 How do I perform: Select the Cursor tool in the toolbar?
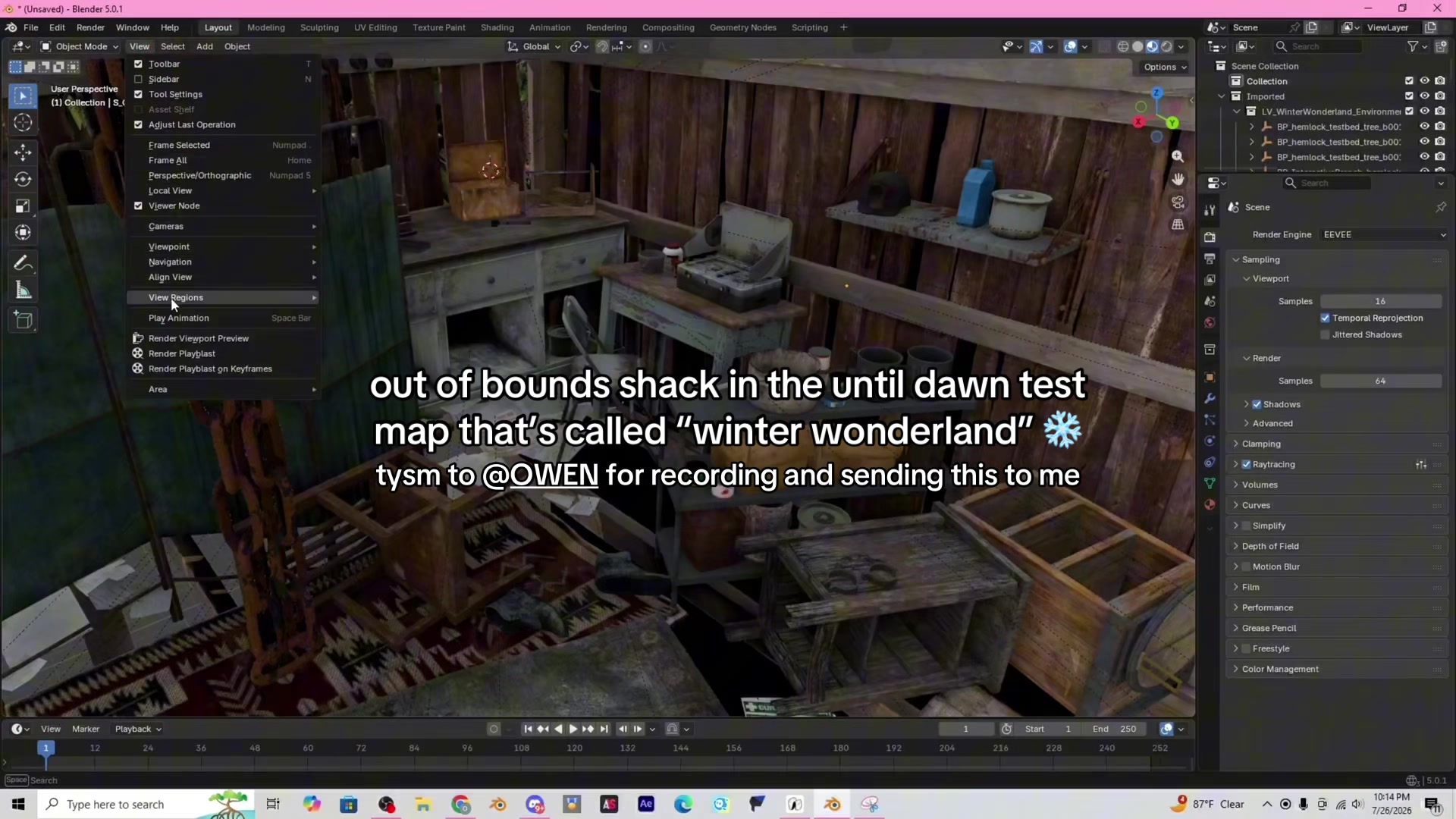coord(23,123)
